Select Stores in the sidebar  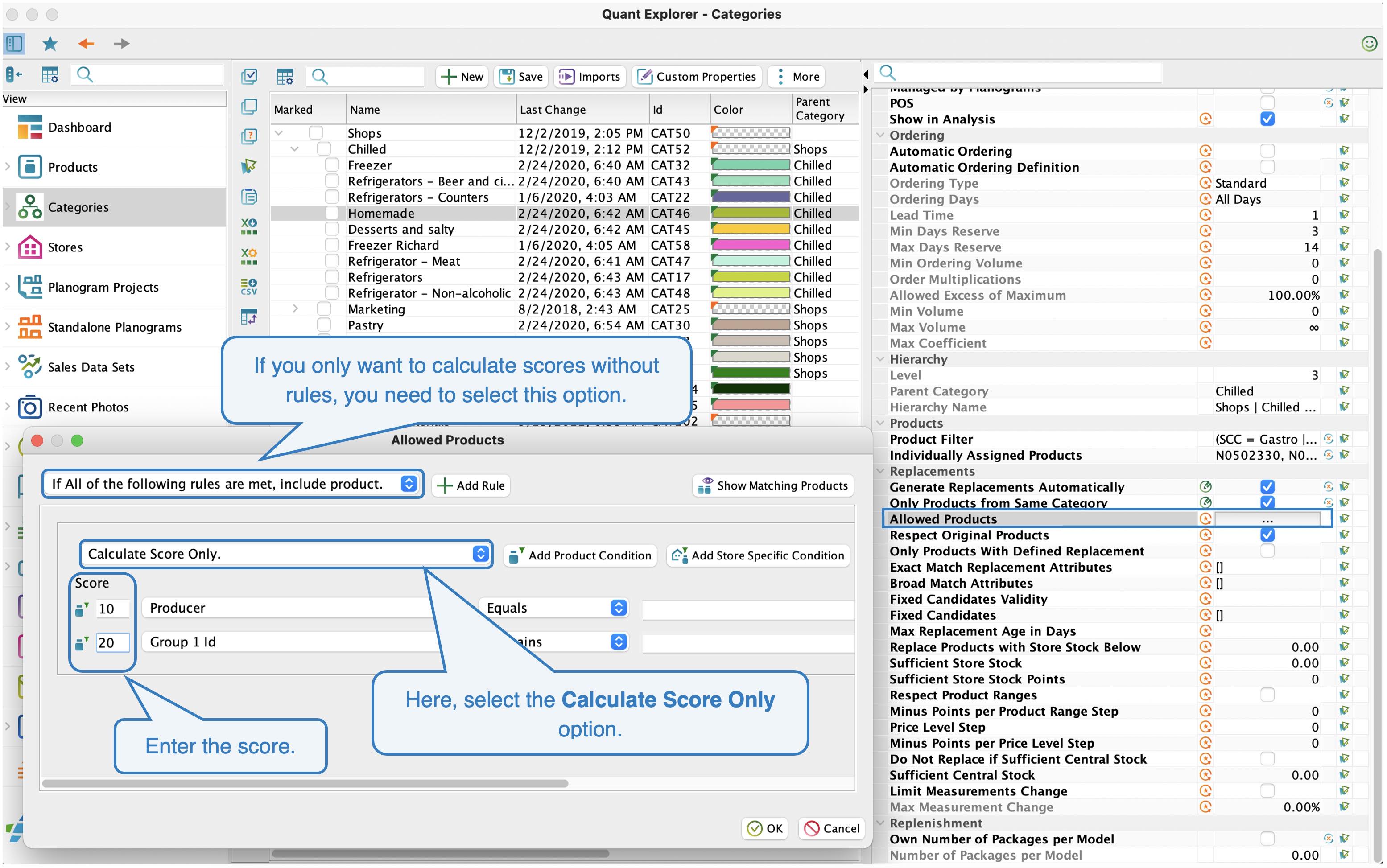114,247
